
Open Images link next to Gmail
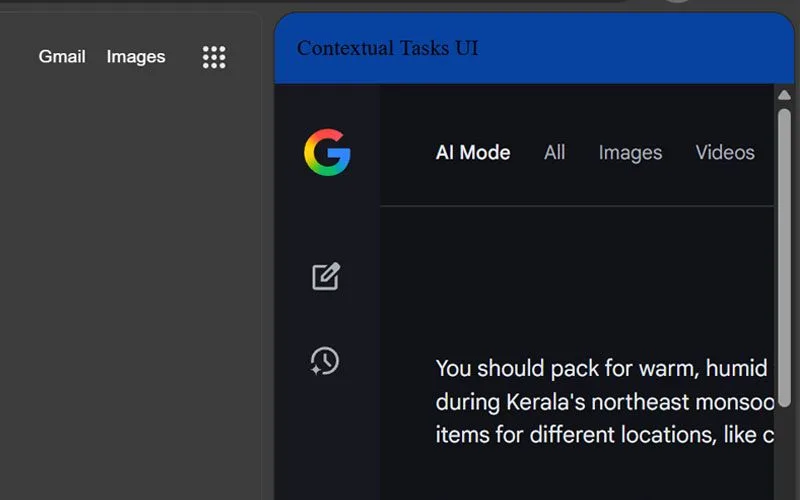[136, 57]
